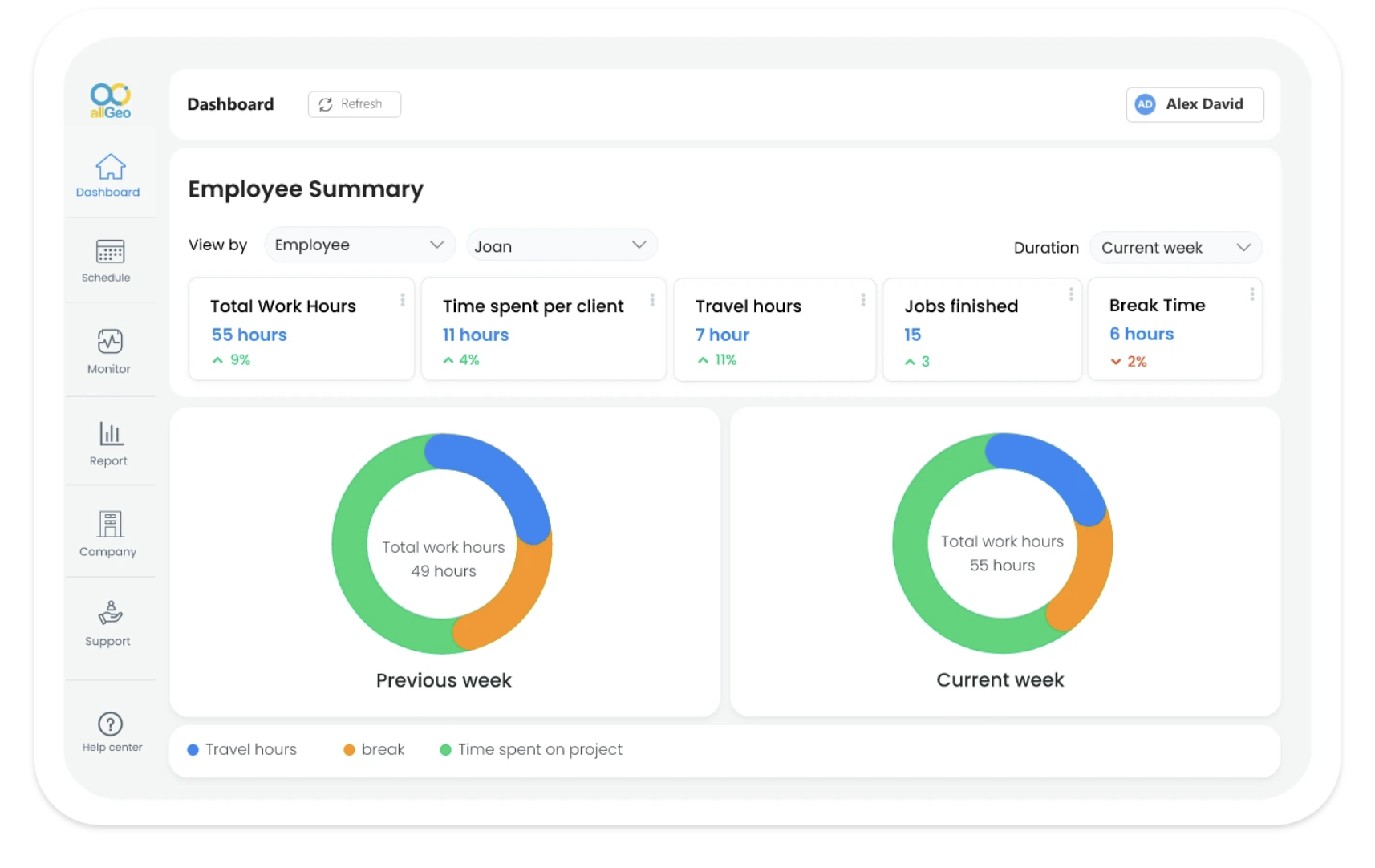Click the allGeo logo
Viewport: 1375px width, 868px height.
[x=110, y=101]
